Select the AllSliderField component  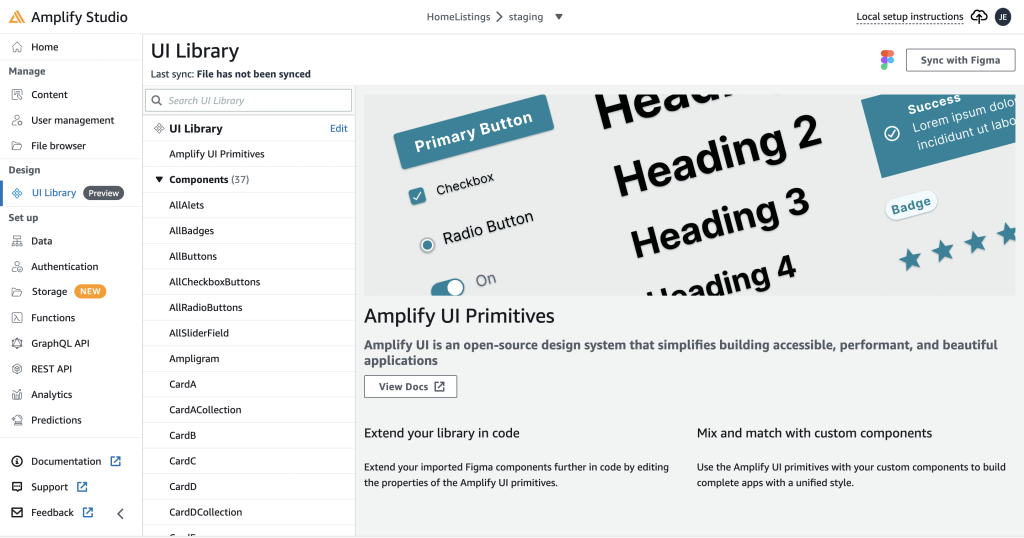pyautogui.click(x=199, y=333)
